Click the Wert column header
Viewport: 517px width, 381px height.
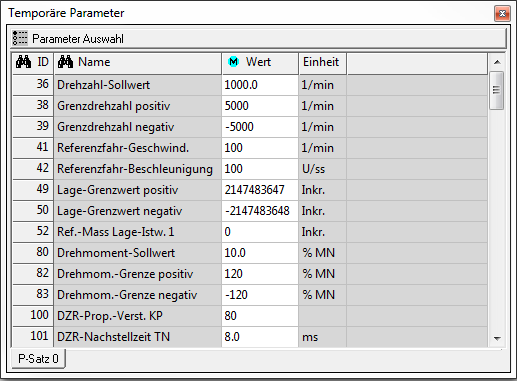coord(260,63)
